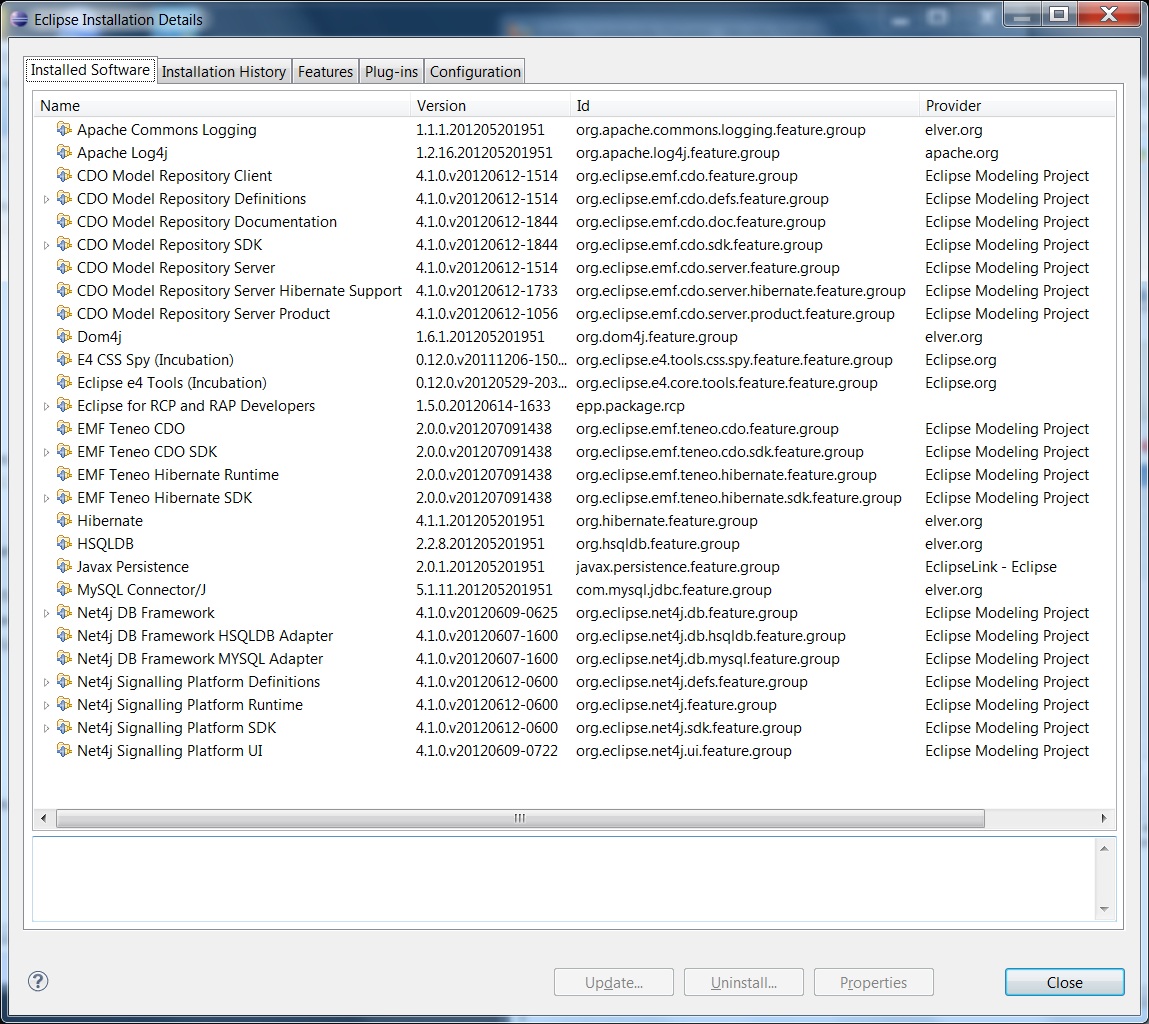Screen dimensions: 1149x1024
Task: Expand Net4j Signalling Platform SDK
Action: pyautogui.click(x=46, y=728)
